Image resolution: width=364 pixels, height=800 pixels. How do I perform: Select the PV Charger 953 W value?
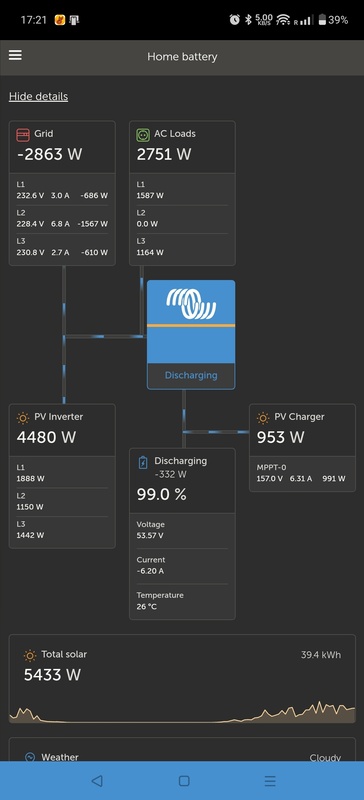pyautogui.click(x=280, y=437)
